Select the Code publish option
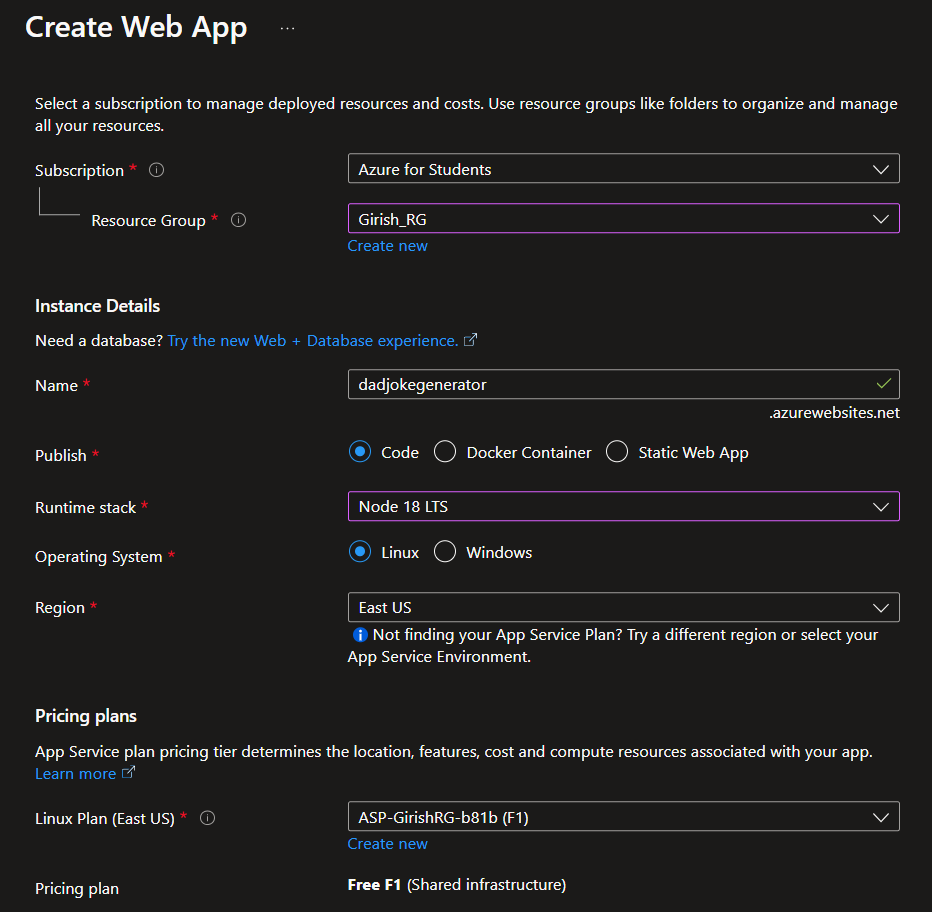 click(360, 452)
